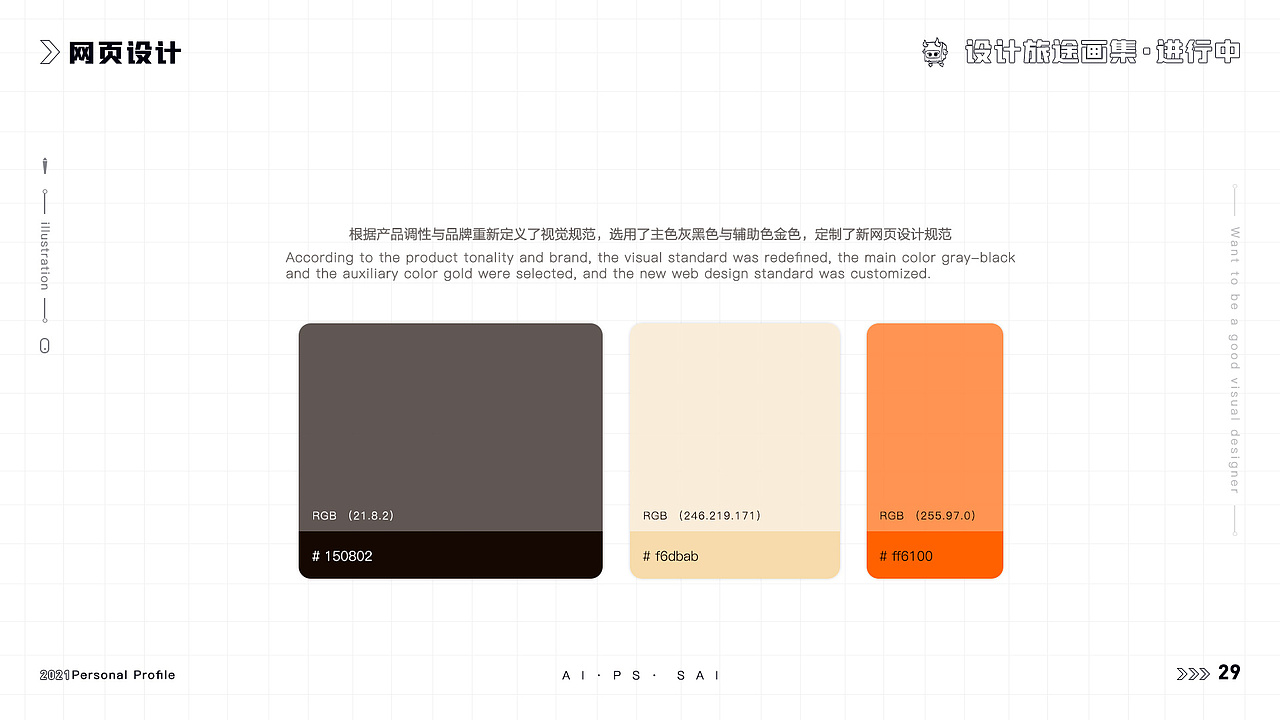Click the AI · PS · SAI footer text
1280x720 pixels.
(641, 675)
